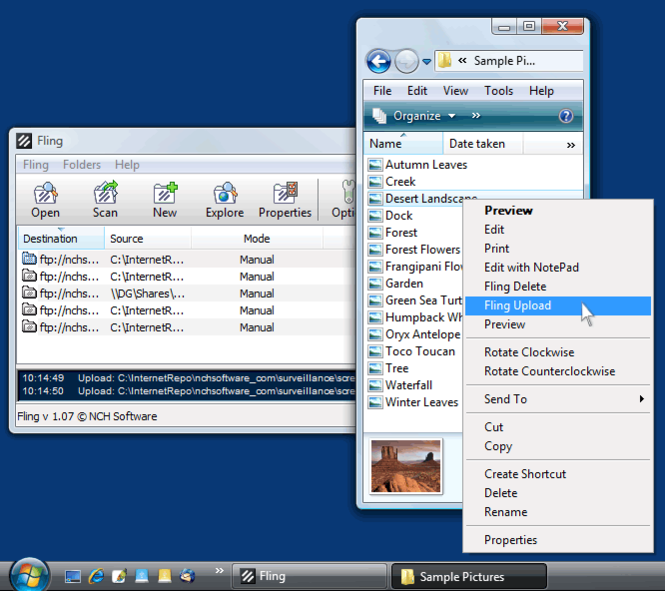Click the Tree file icon
Screen dimensions: 665x591
(375, 368)
